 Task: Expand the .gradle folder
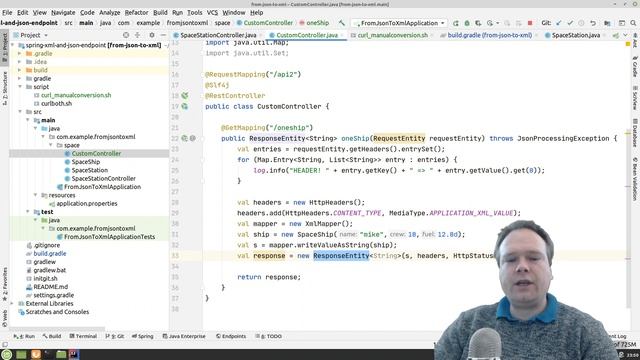pos(20,53)
